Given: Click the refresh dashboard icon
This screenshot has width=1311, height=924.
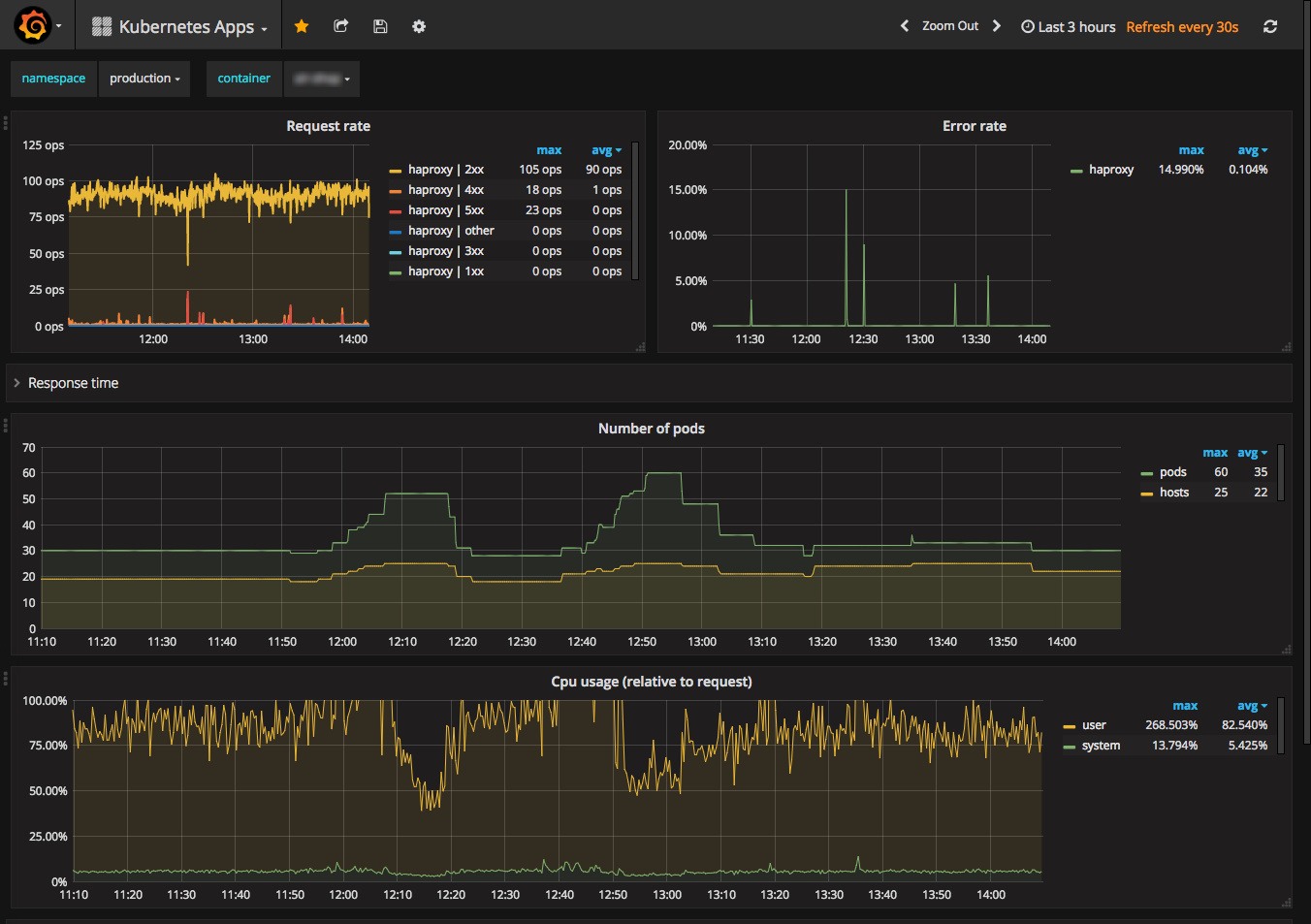Looking at the screenshot, I should [x=1270, y=26].
